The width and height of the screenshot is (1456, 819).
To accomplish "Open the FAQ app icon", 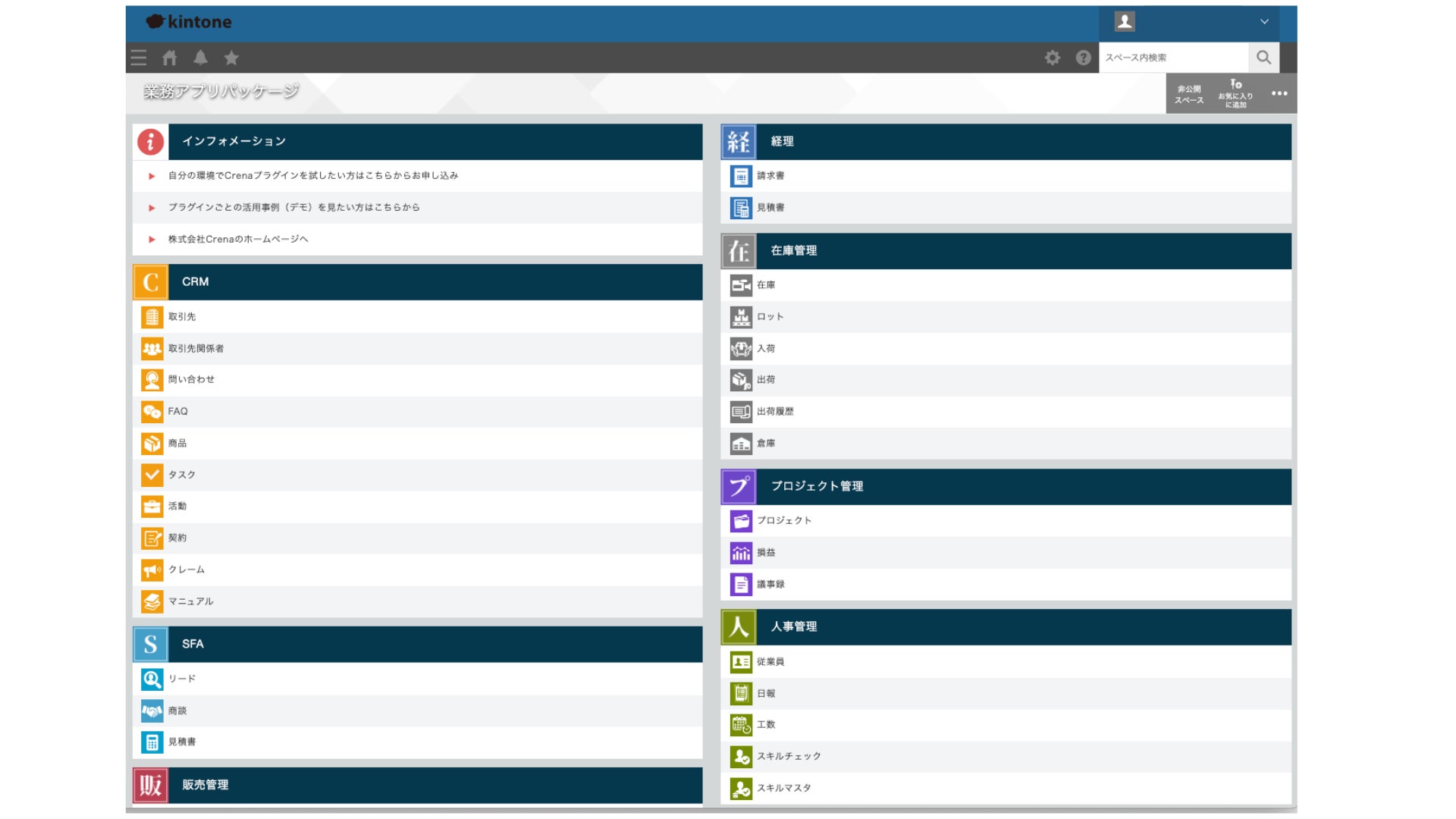I will pyautogui.click(x=152, y=412).
